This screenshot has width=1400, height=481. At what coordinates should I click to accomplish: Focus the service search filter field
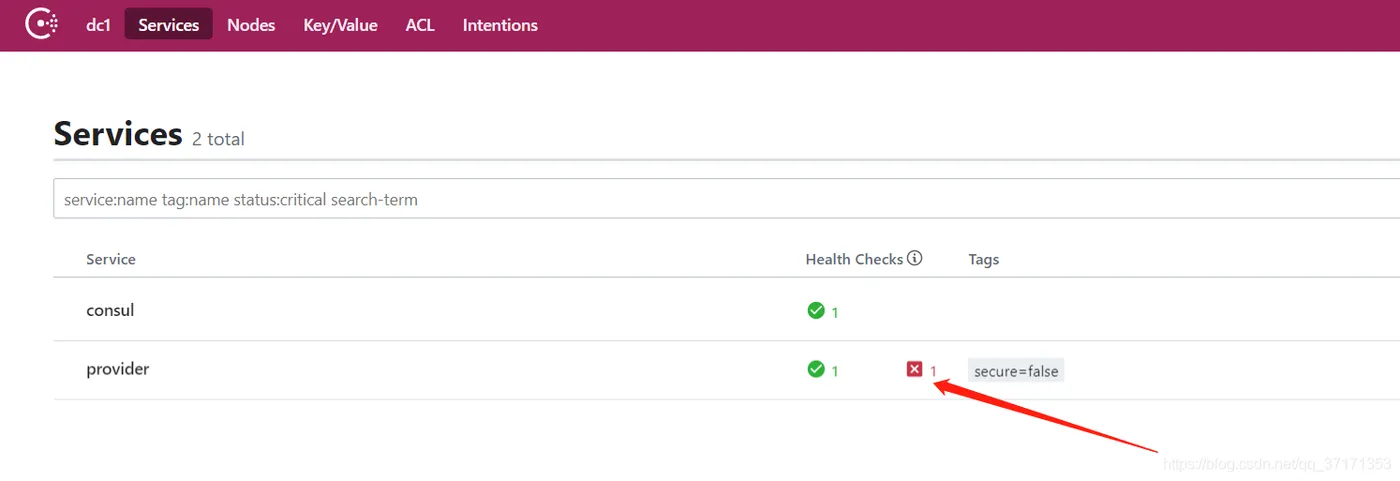point(700,199)
